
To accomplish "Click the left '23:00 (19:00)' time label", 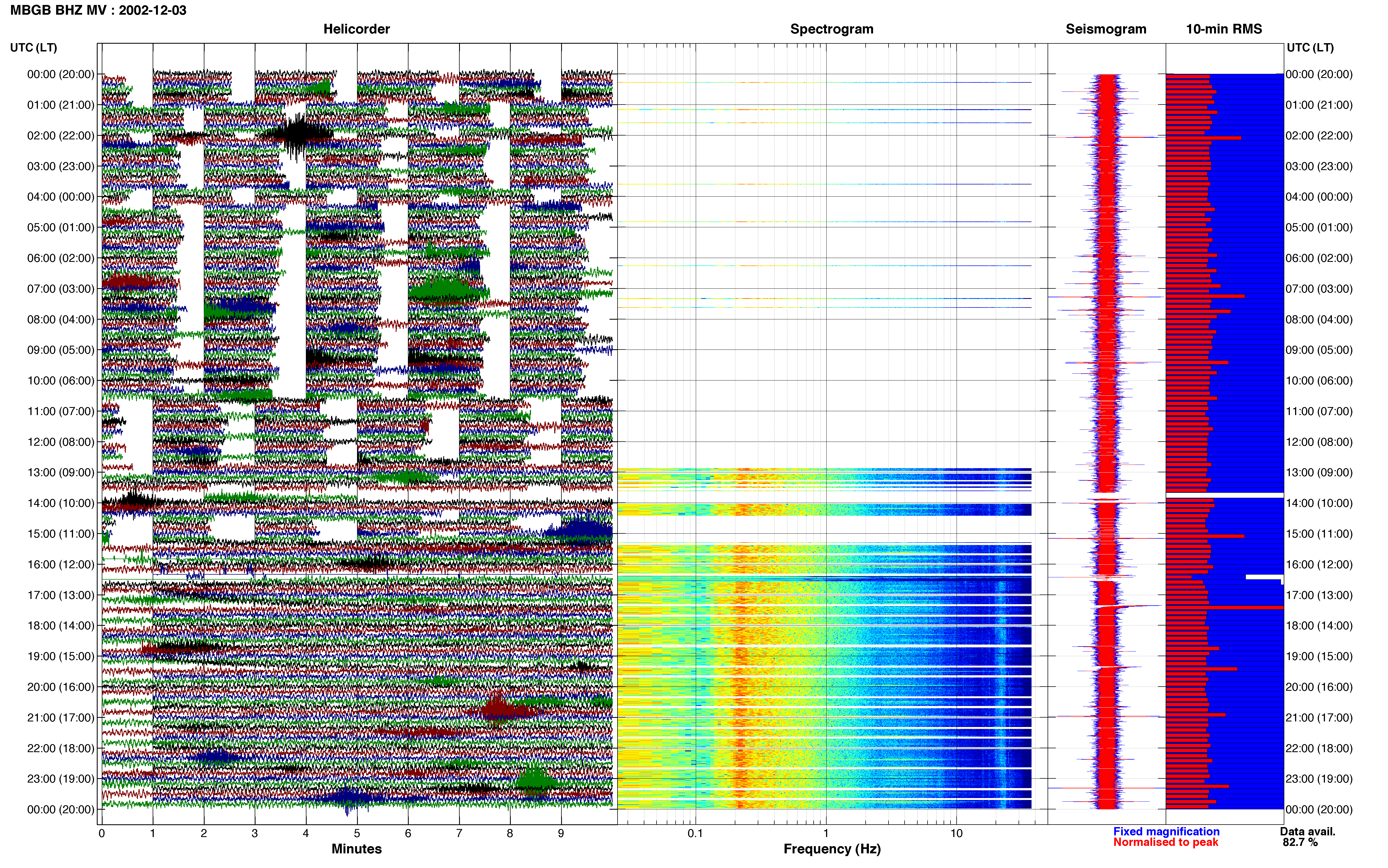I will [x=61, y=779].
